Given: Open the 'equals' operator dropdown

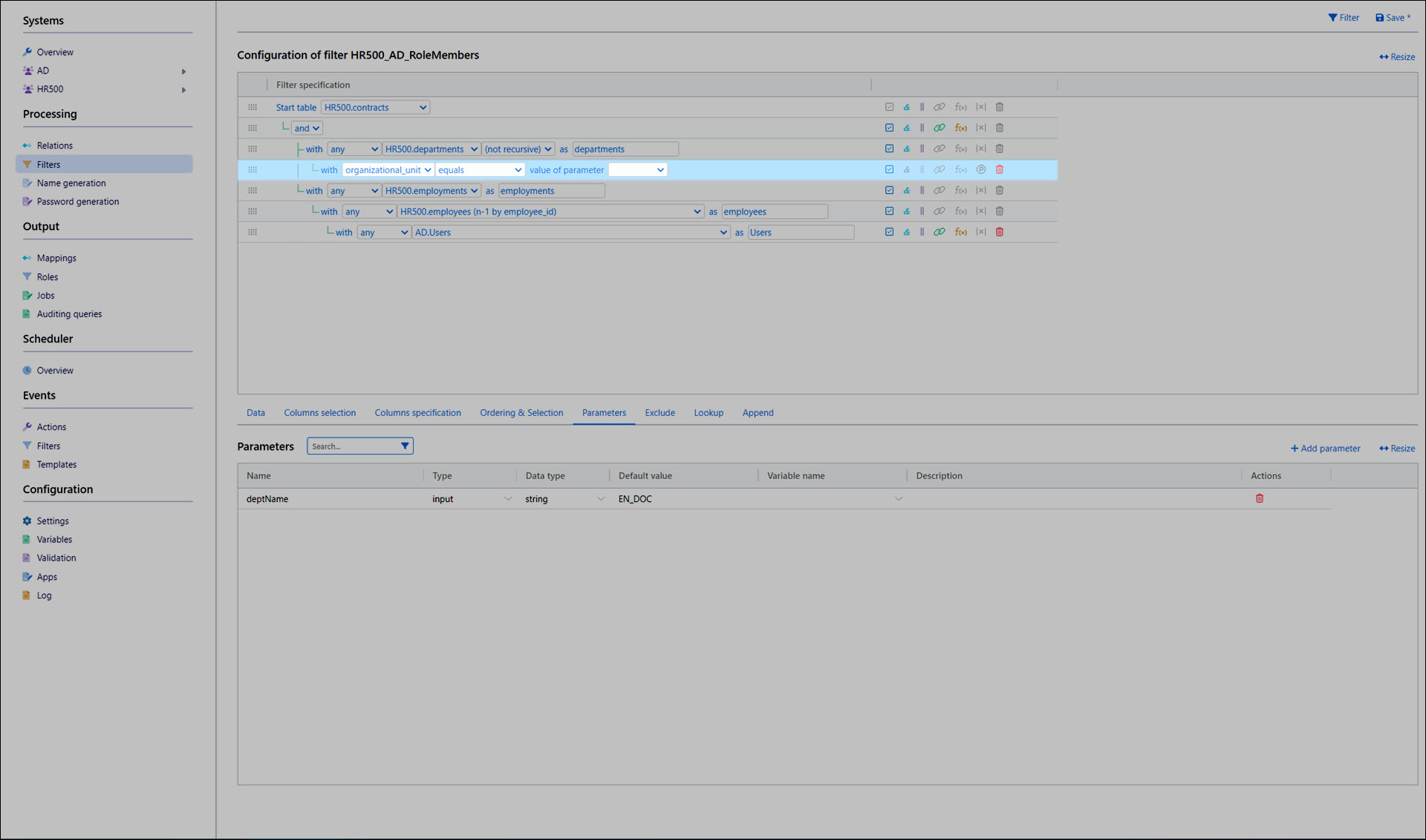Looking at the screenshot, I should (480, 170).
